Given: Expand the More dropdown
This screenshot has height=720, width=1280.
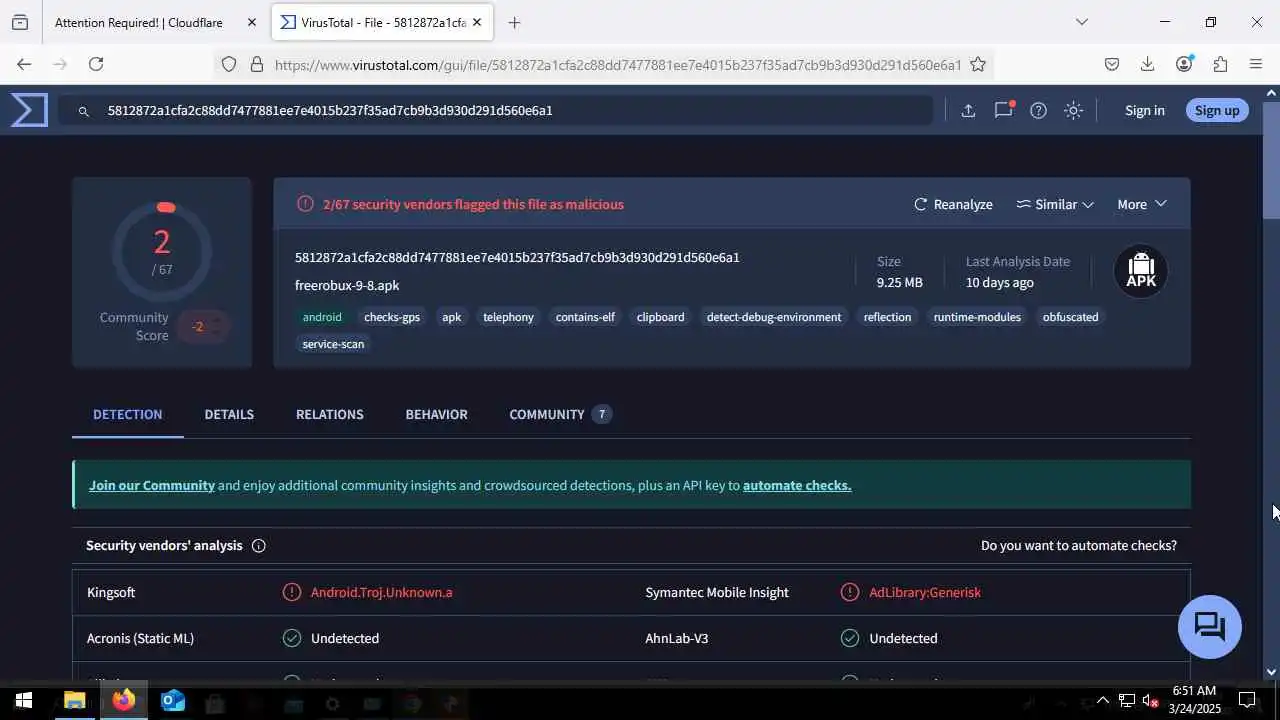Looking at the screenshot, I should (1142, 204).
